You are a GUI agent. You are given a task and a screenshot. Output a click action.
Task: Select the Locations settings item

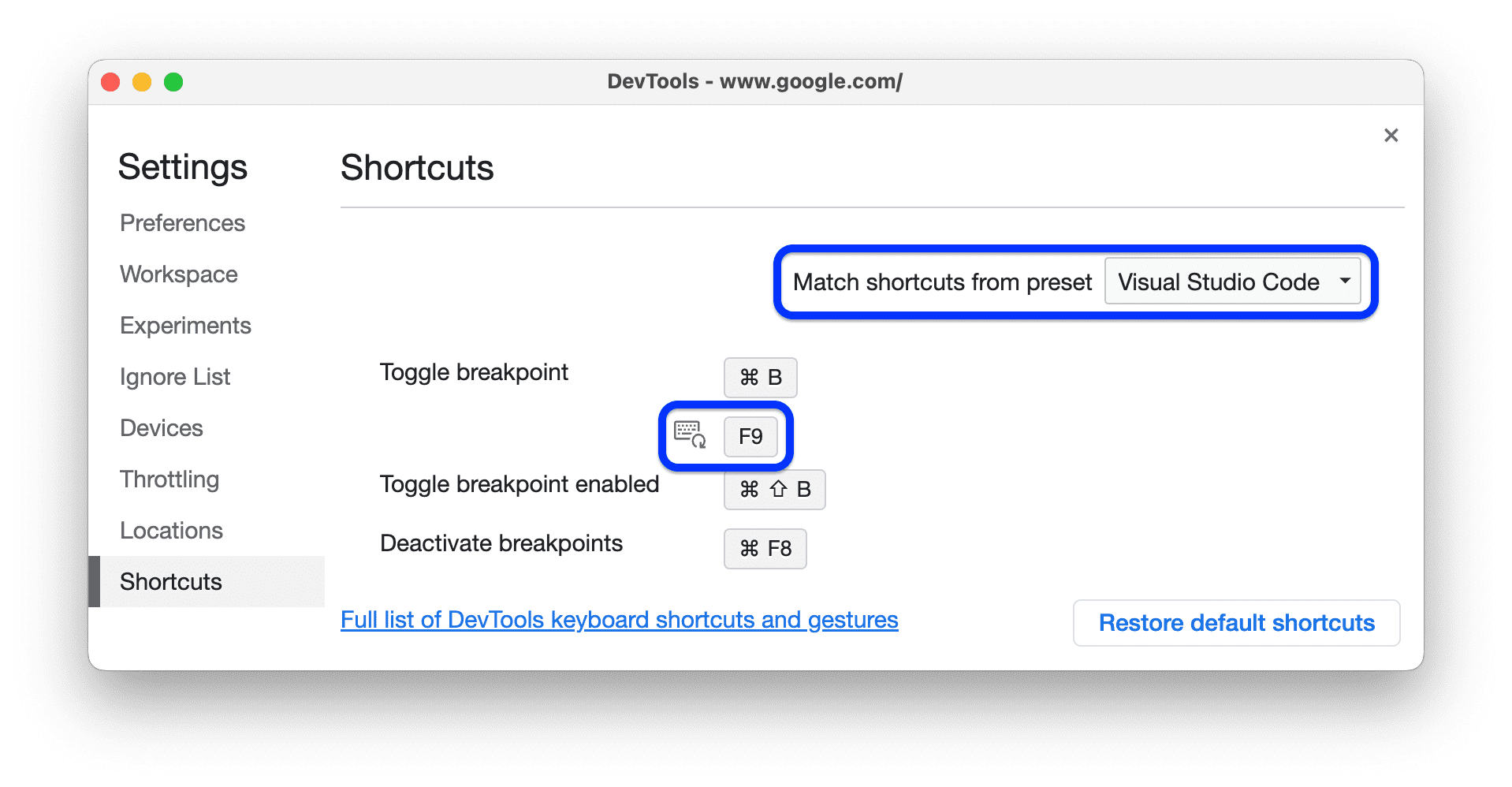coord(170,530)
